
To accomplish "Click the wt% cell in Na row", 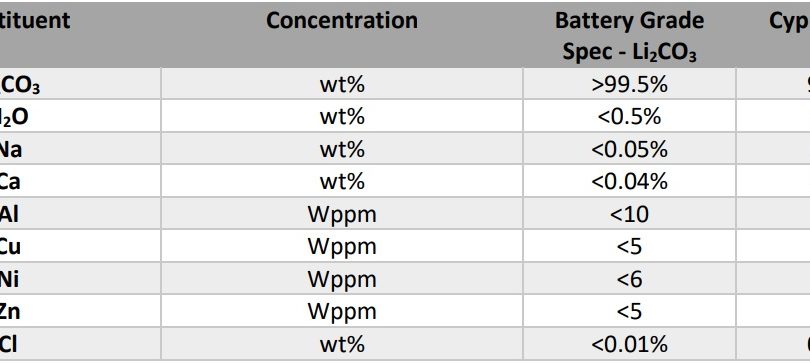I will coord(342,149).
